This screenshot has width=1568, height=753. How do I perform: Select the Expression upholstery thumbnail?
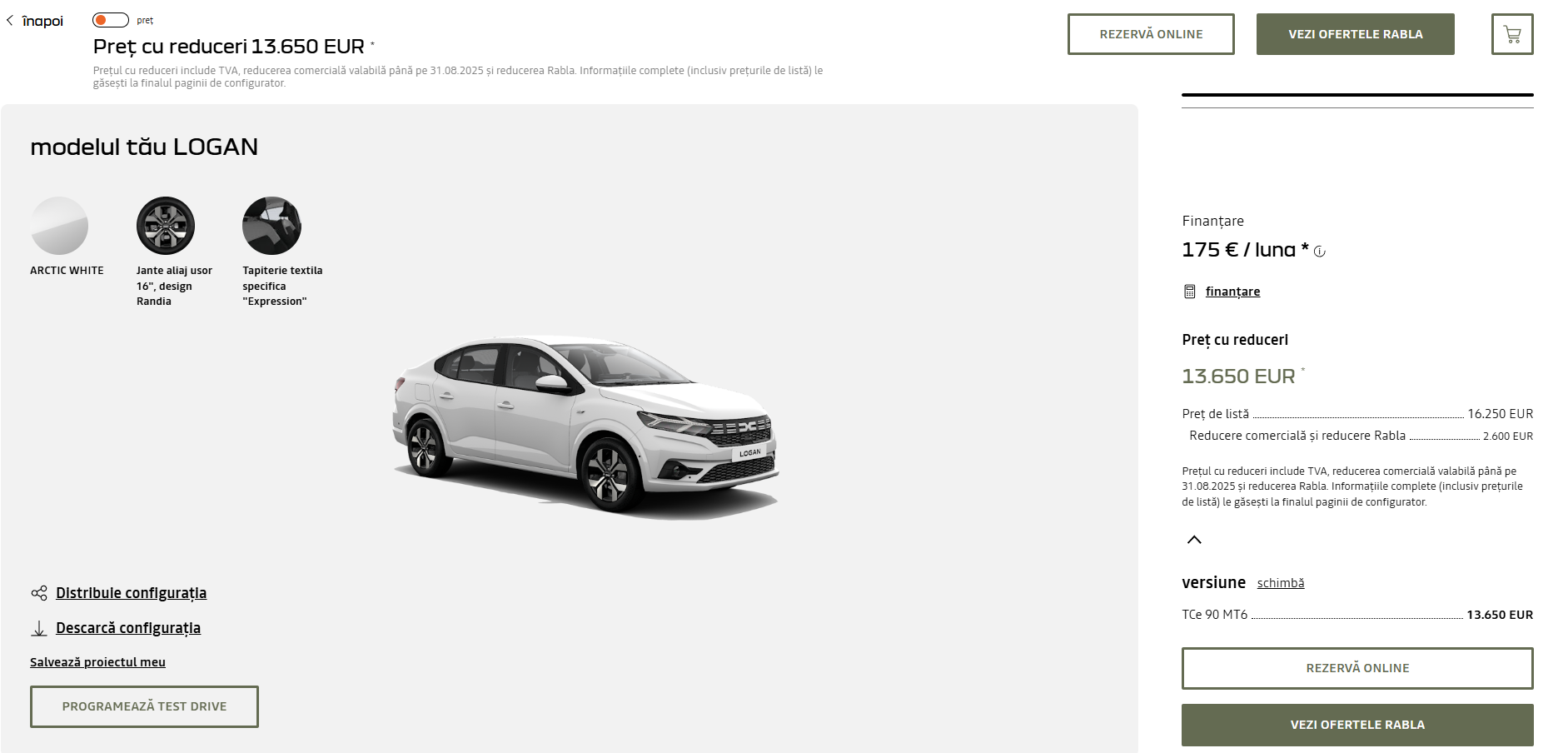[x=271, y=226]
